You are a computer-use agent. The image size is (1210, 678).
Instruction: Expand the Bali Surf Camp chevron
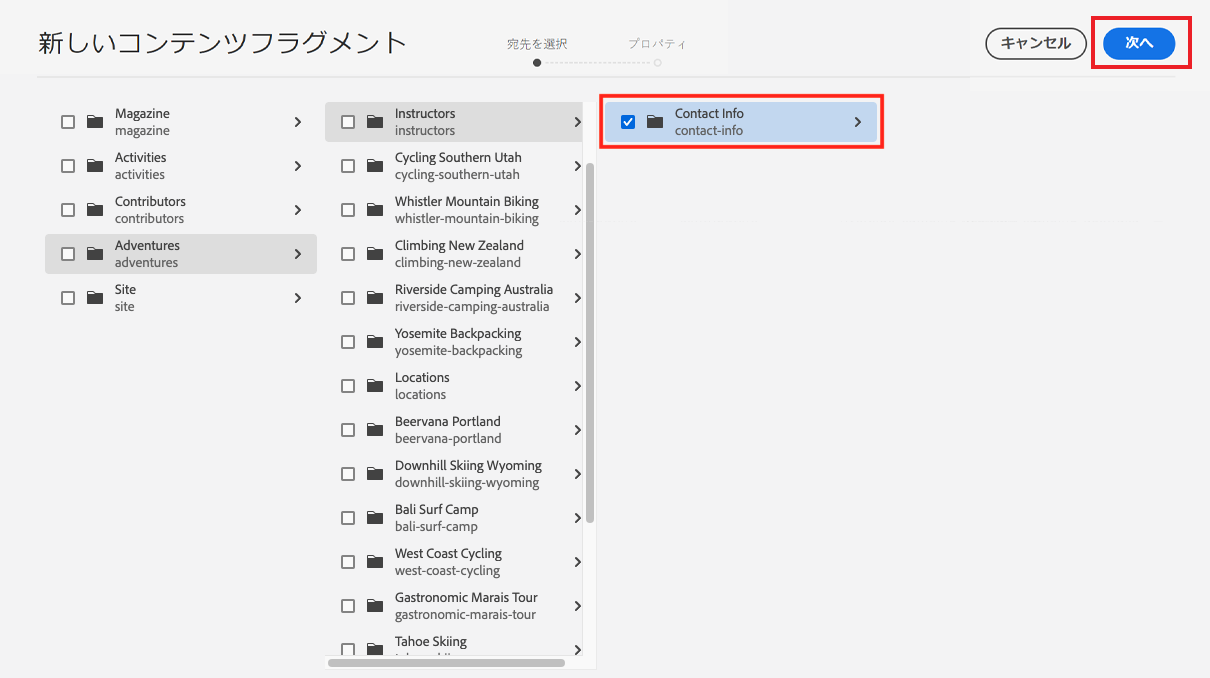[x=577, y=518]
